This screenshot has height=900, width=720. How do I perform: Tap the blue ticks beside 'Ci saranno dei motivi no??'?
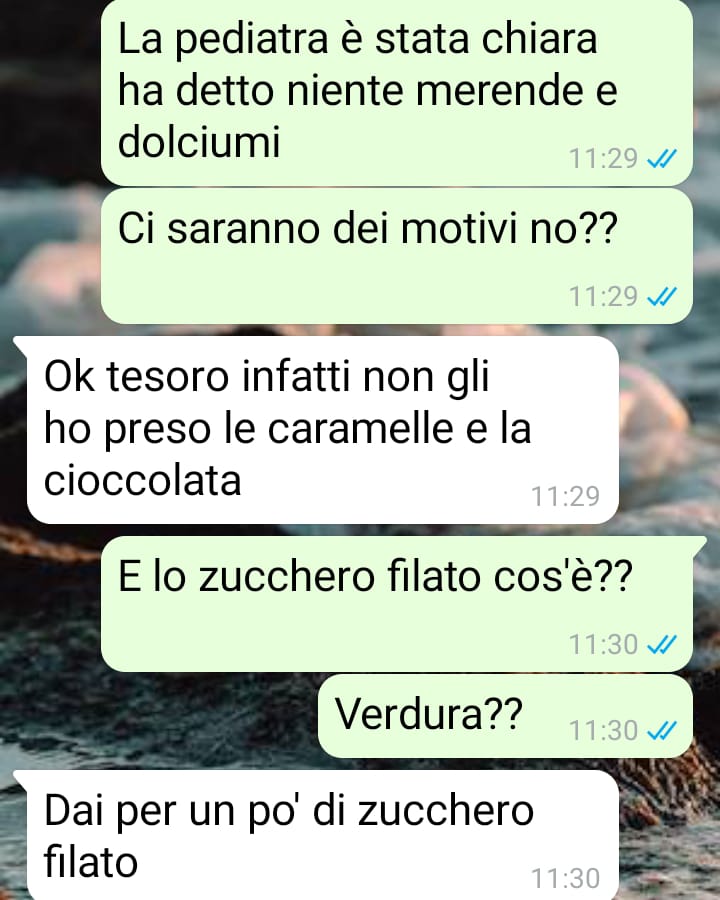661,296
